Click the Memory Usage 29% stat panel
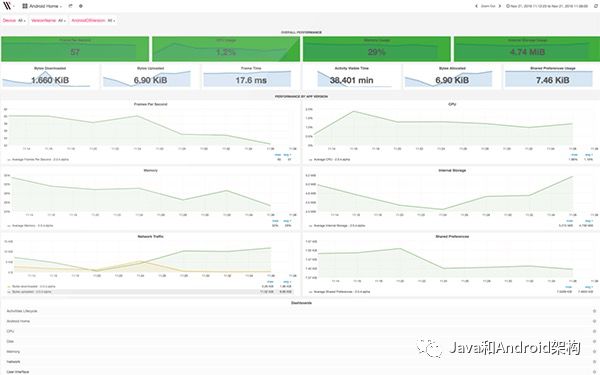Viewport: 600px width, 375px height. 377,49
